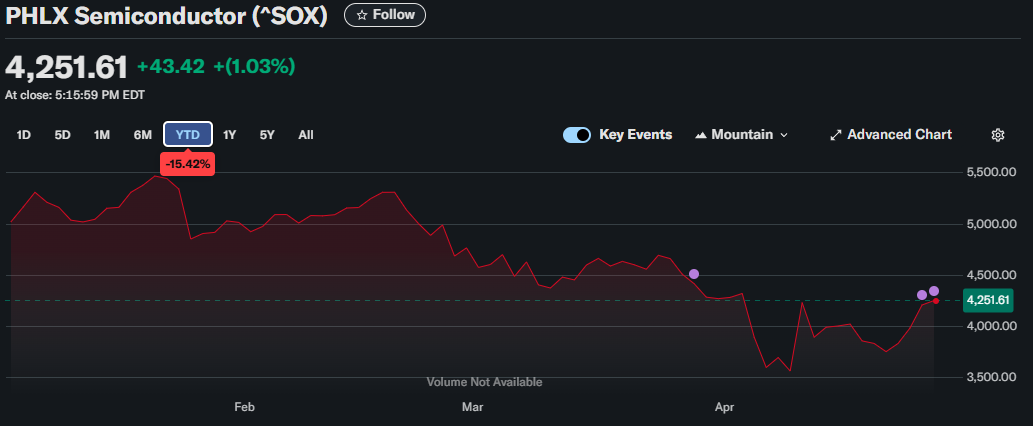Viewport: 1033px width, 426px height.
Task: Click the red current-price dot on chart
Action: click(935, 301)
